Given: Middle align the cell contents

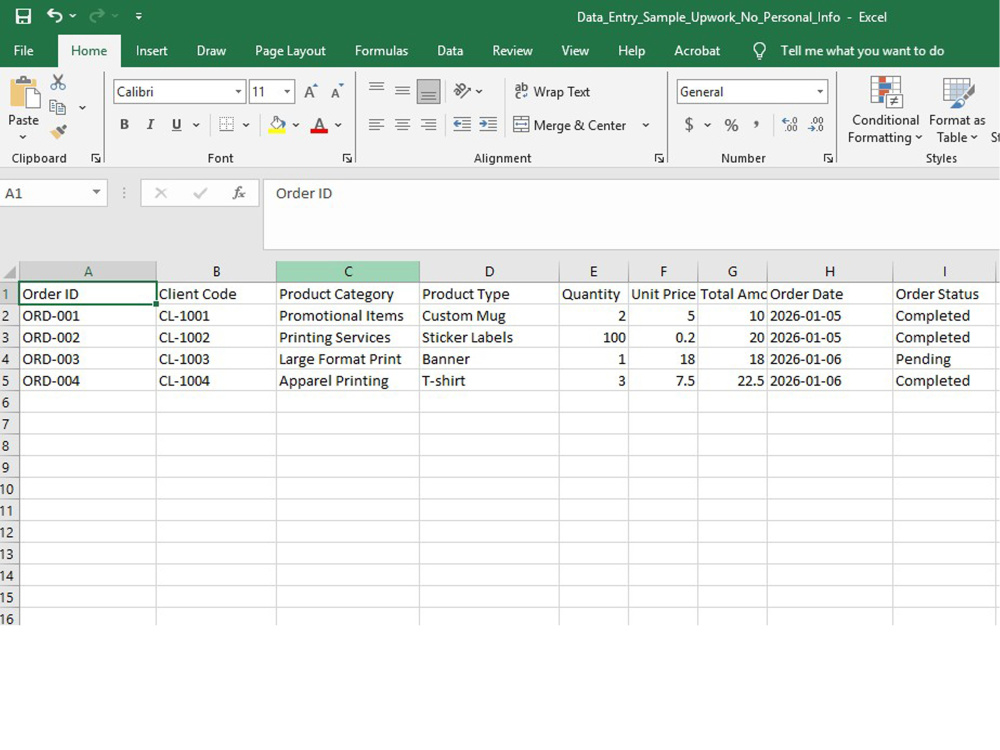Looking at the screenshot, I should (x=402, y=91).
